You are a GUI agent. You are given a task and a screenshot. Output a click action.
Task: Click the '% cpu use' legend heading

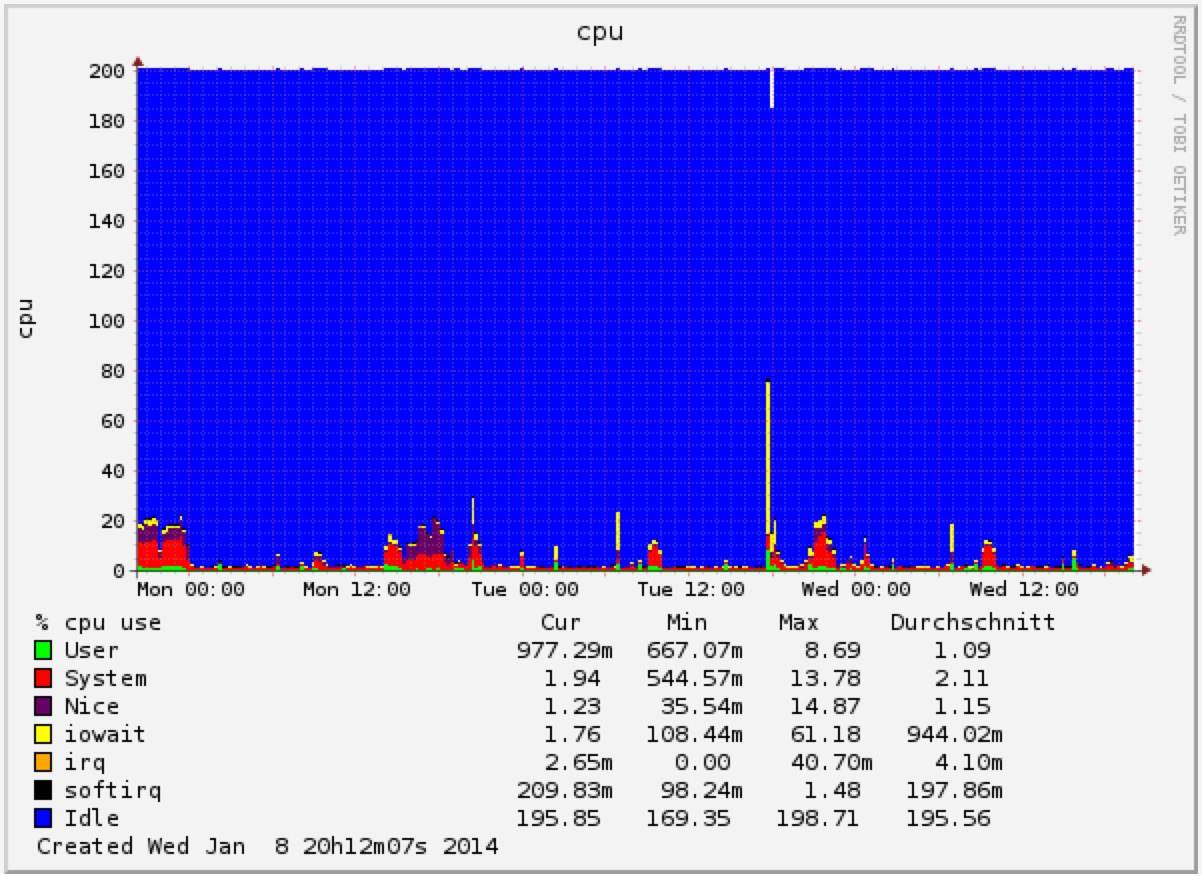[98, 623]
